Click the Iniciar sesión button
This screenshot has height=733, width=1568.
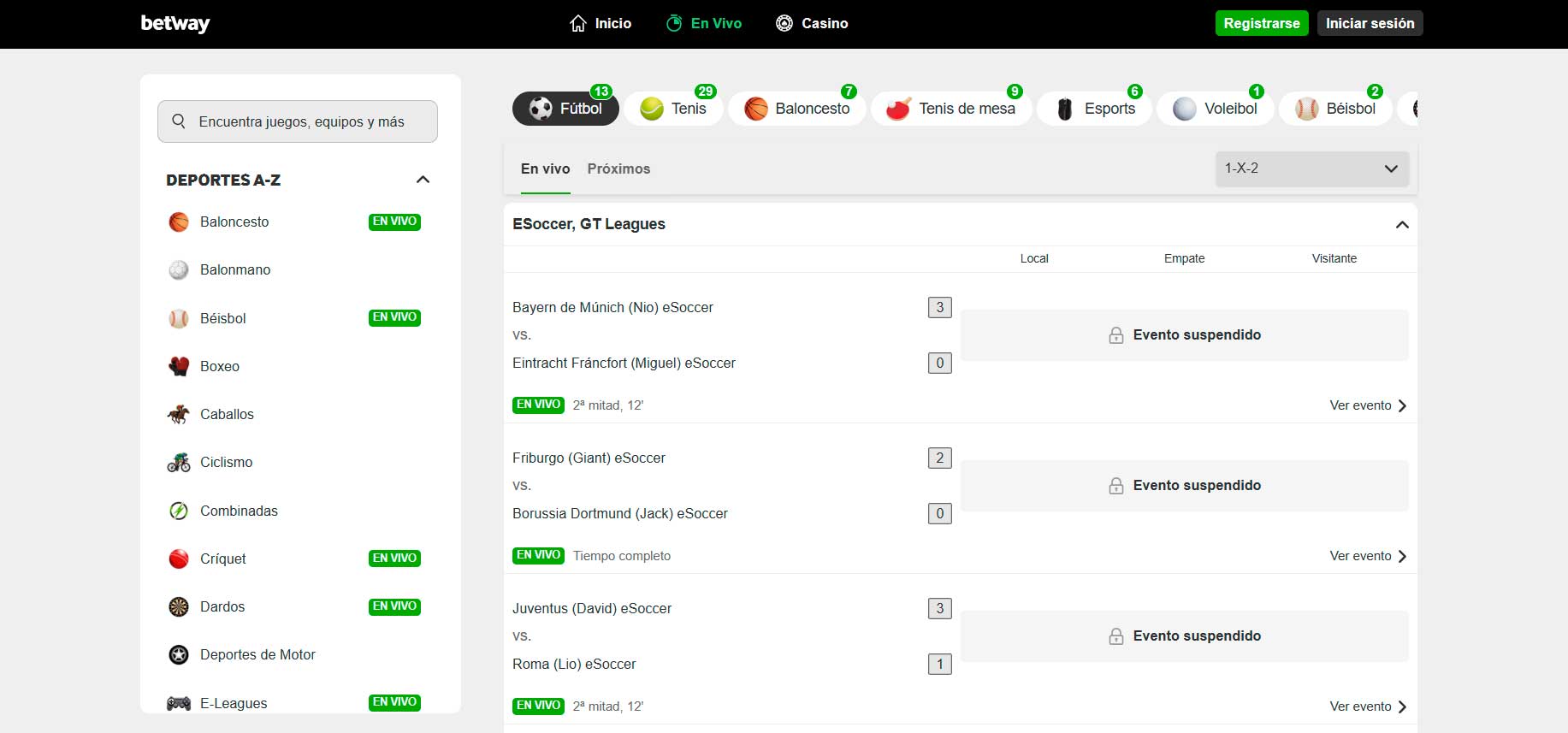pyautogui.click(x=1370, y=23)
